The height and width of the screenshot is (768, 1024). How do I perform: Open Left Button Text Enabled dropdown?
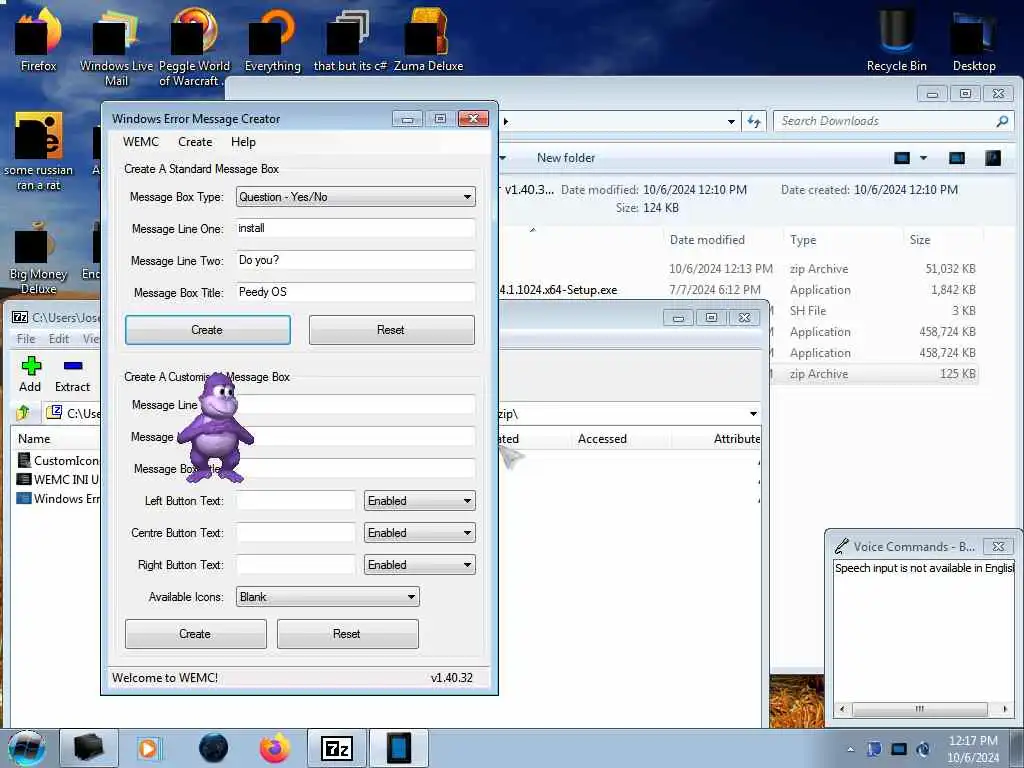pyautogui.click(x=419, y=501)
